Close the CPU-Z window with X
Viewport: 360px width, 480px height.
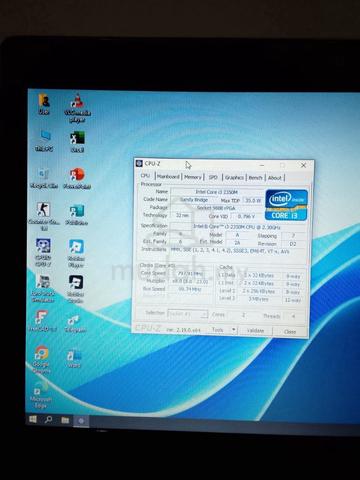tap(303, 165)
